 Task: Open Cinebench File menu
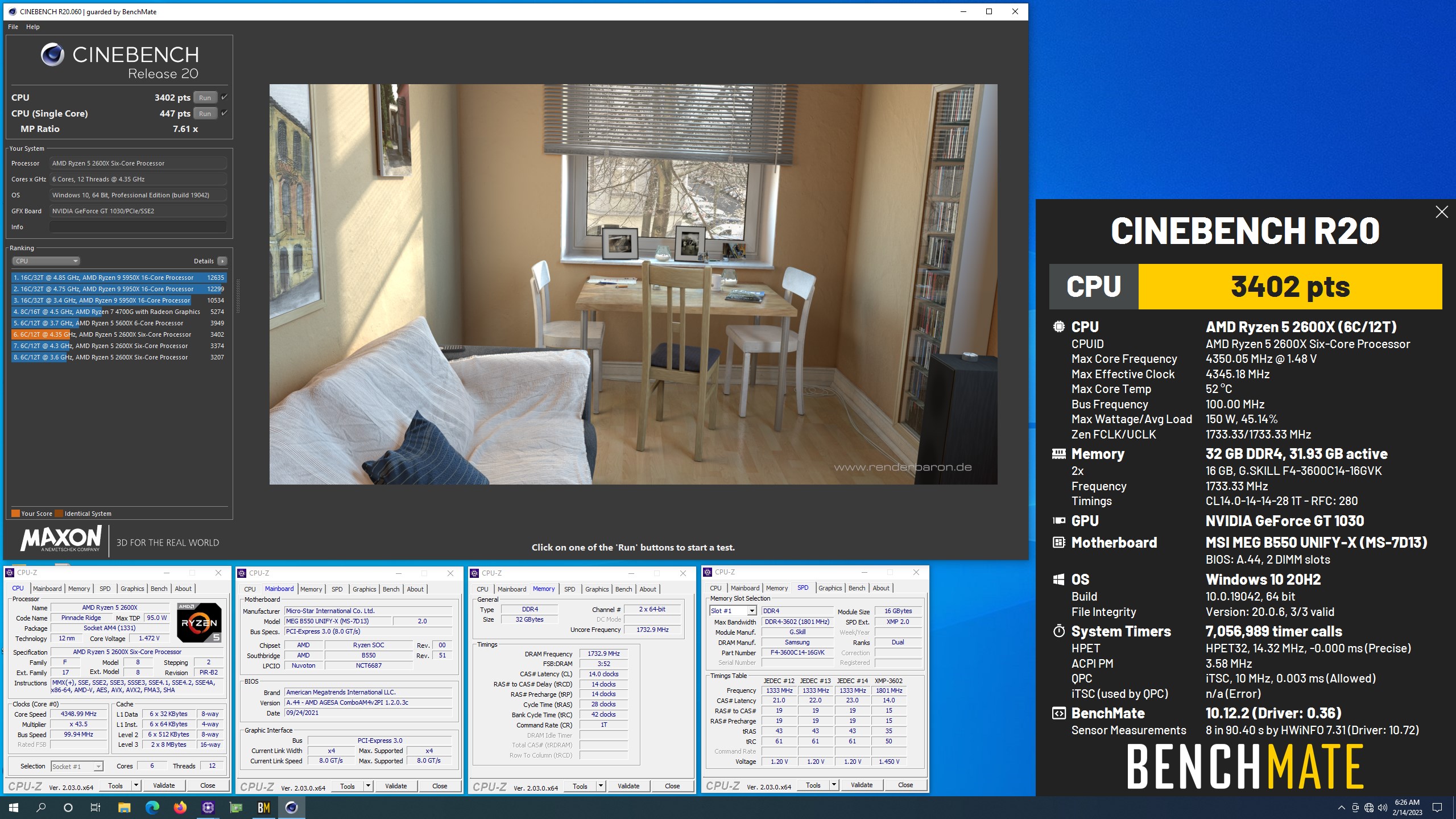point(13,27)
